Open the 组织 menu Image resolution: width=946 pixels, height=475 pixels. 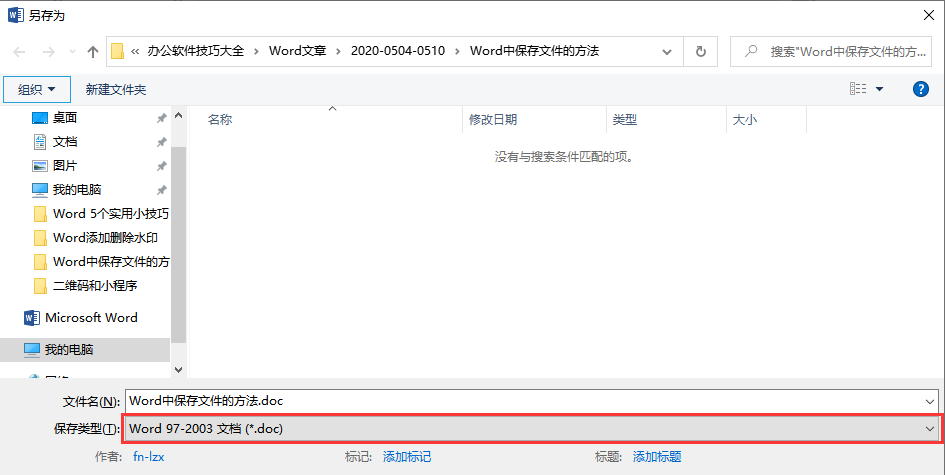[37, 89]
